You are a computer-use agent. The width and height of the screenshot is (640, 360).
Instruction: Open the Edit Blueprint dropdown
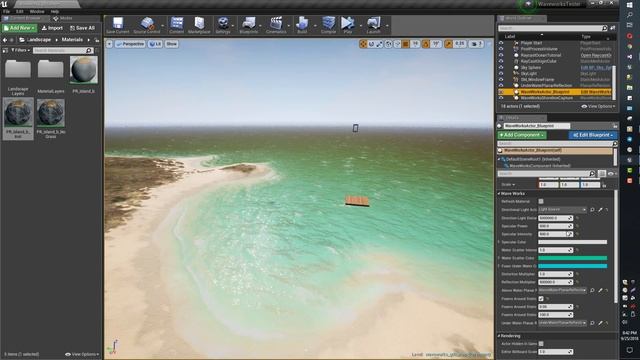(593, 135)
